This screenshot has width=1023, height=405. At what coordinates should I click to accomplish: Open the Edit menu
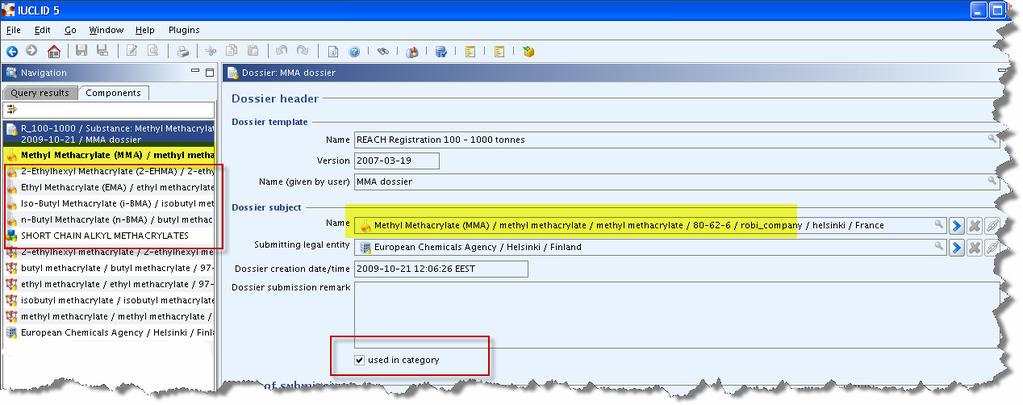point(42,30)
